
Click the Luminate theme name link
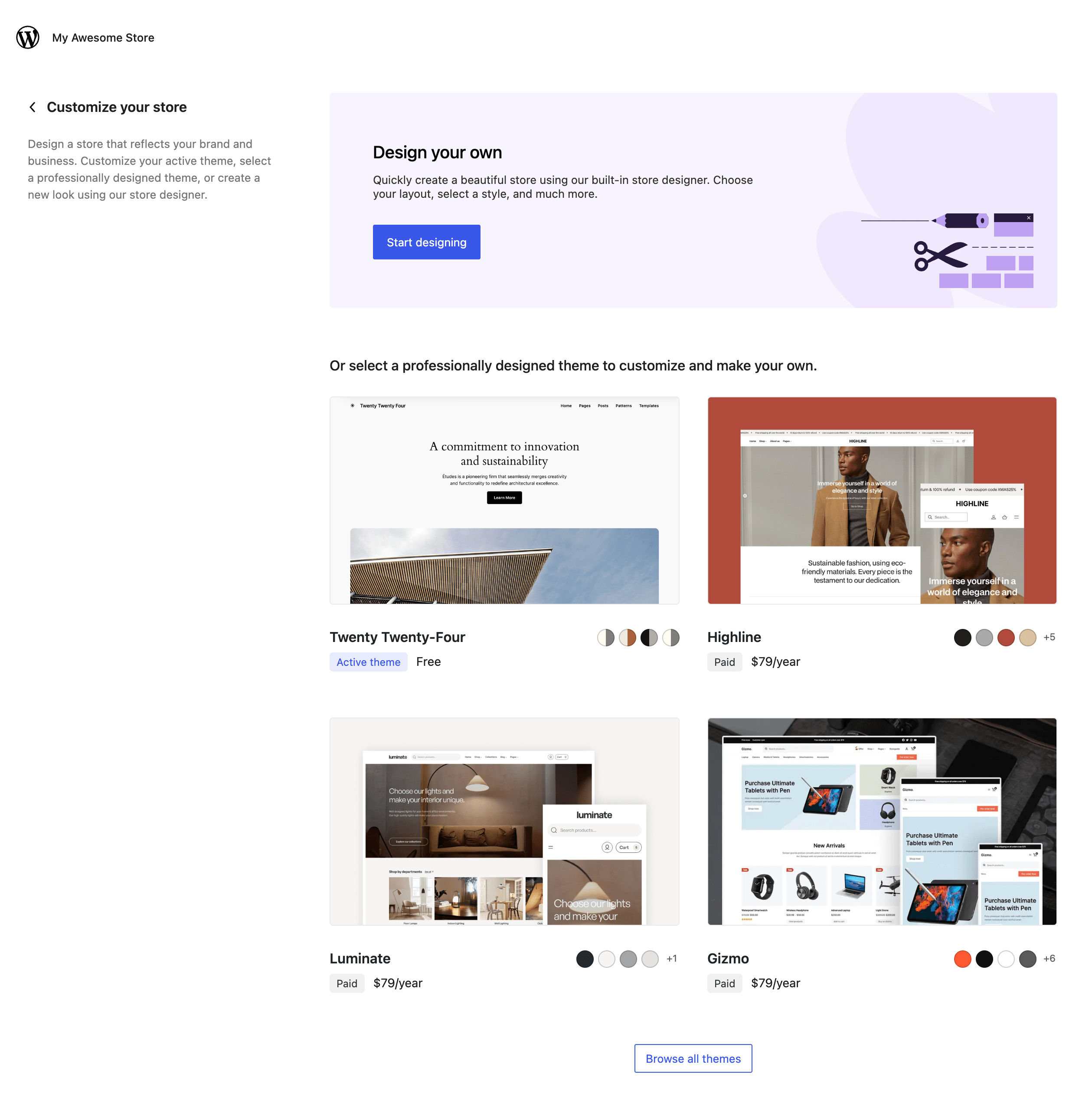click(360, 958)
